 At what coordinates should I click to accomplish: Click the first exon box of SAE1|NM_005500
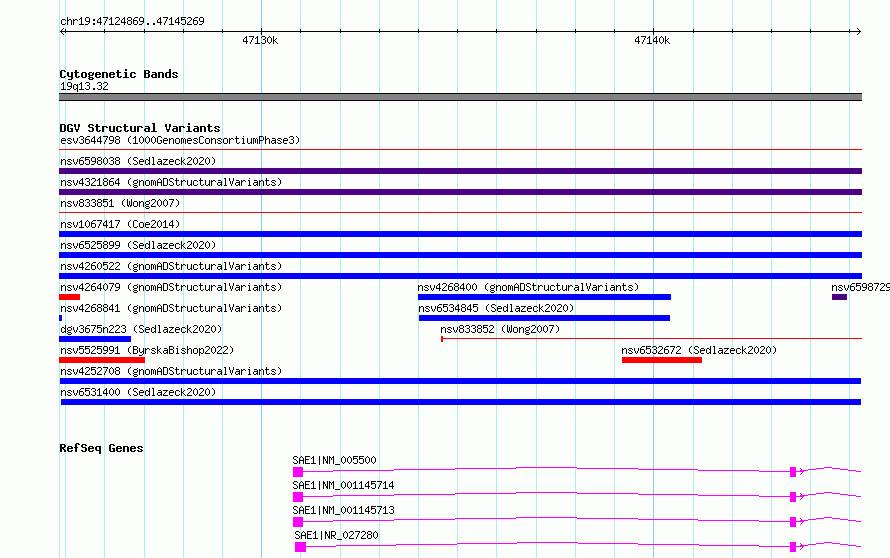pos(298,472)
